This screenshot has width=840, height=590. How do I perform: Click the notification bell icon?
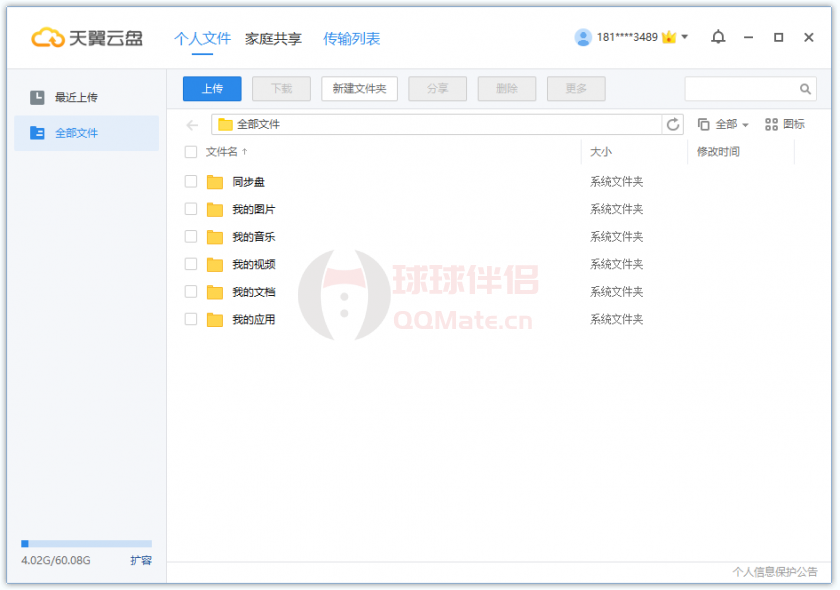click(718, 37)
